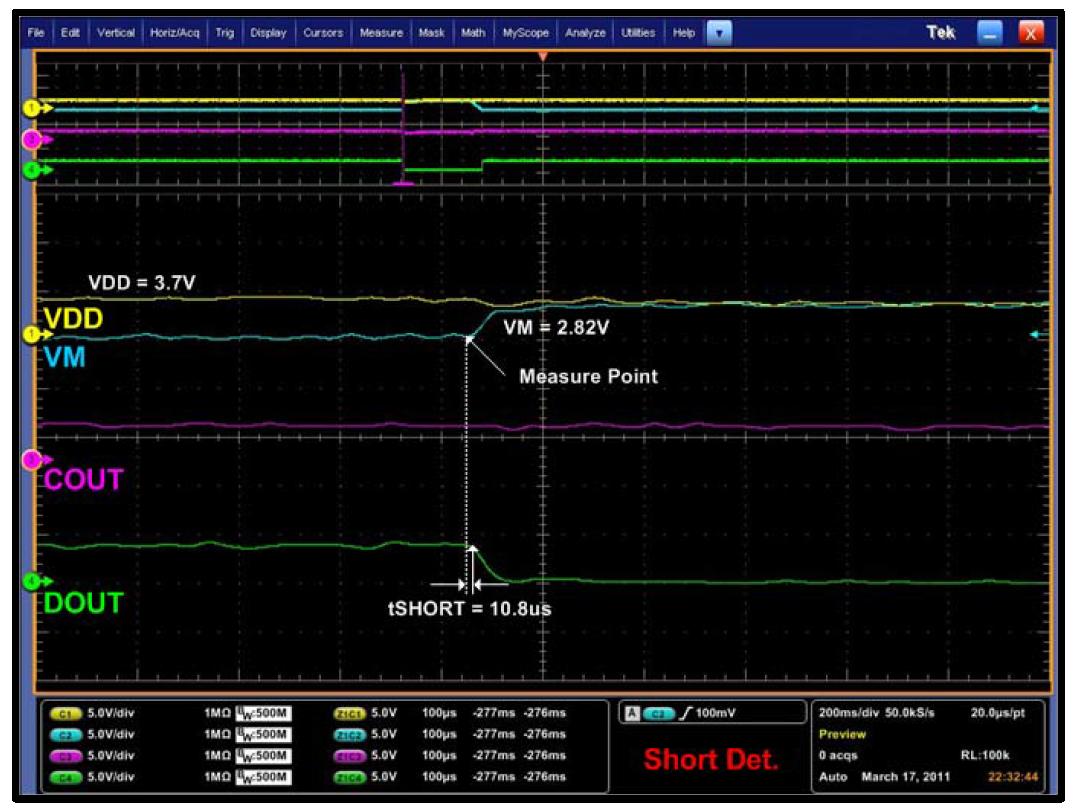This screenshot has width=1074, height=809.
Task: Click the trigger A source C2 indicator
Action: pyautogui.click(x=658, y=713)
